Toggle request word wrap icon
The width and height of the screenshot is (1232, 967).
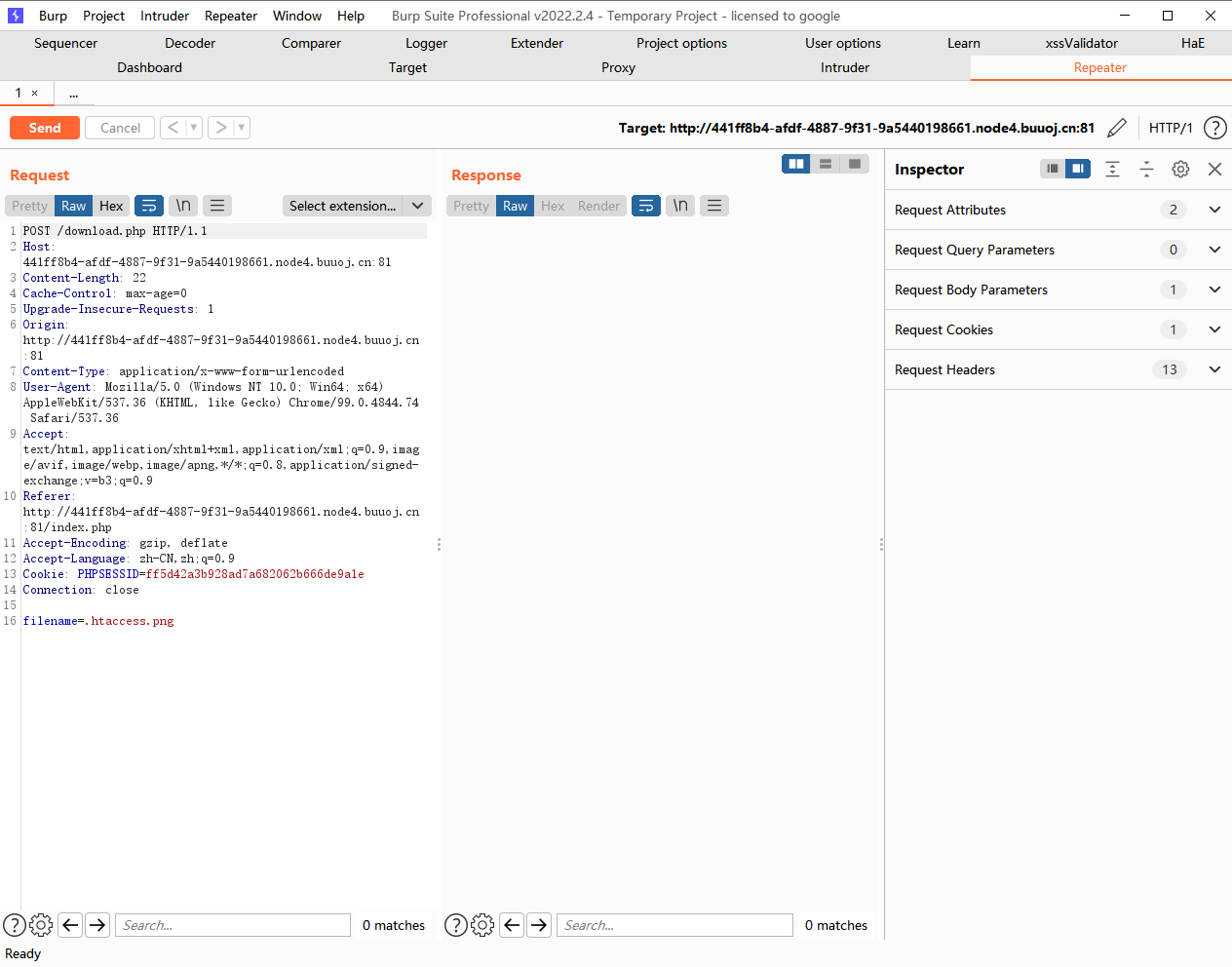149,206
